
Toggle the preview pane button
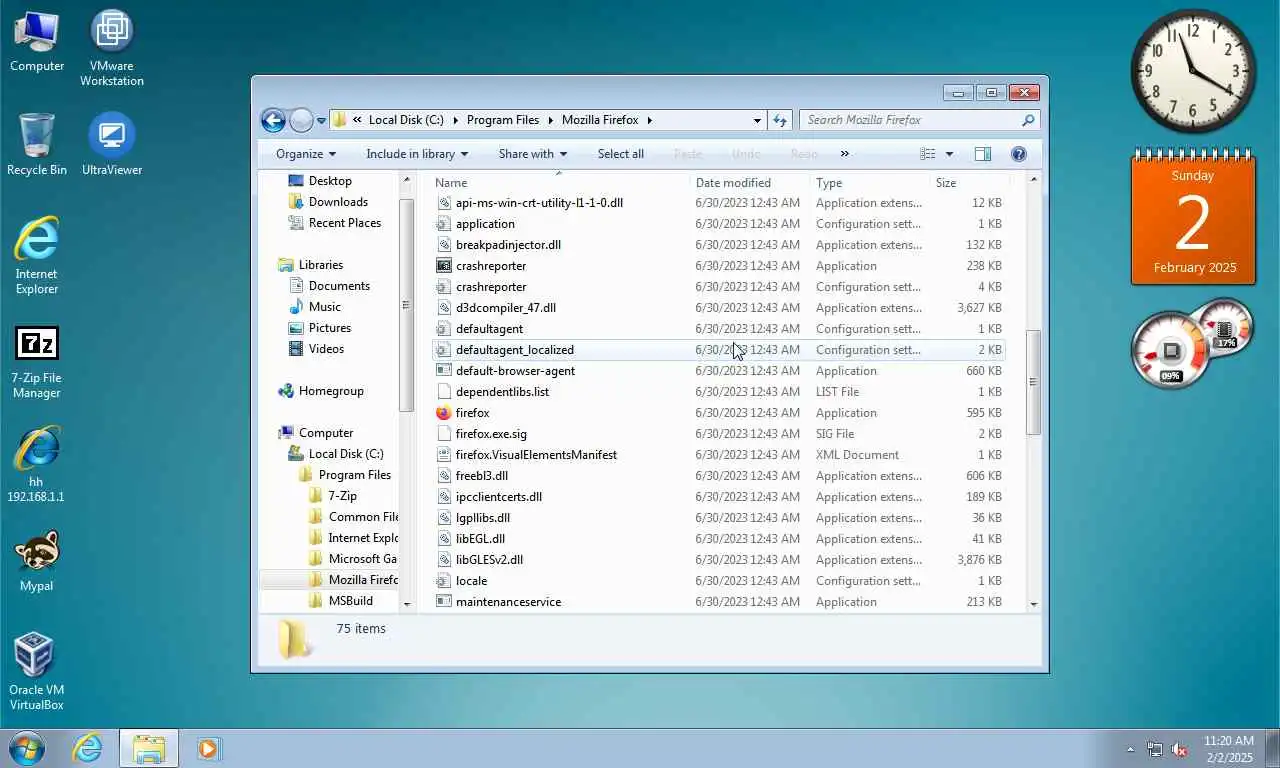click(983, 154)
